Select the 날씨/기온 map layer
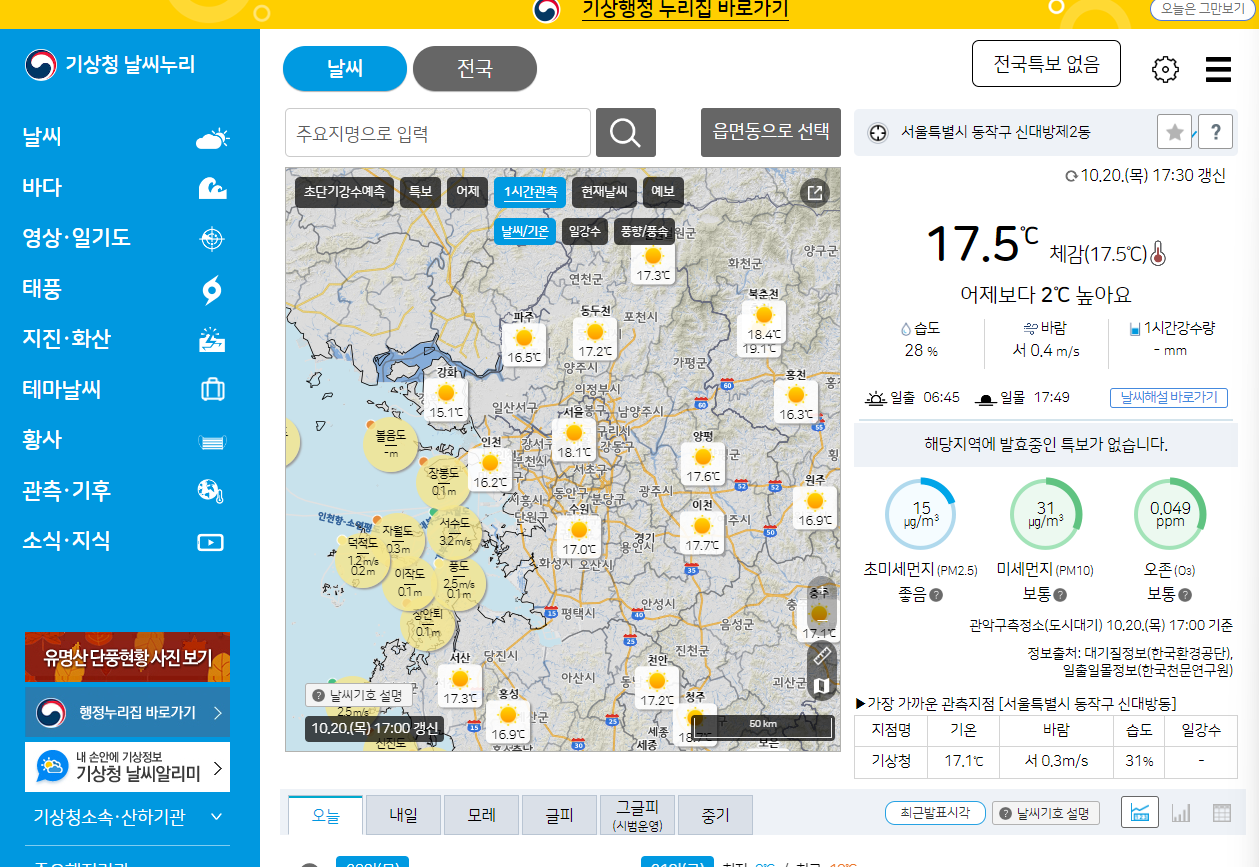Screen dimensions: 1259x867 (525, 232)
